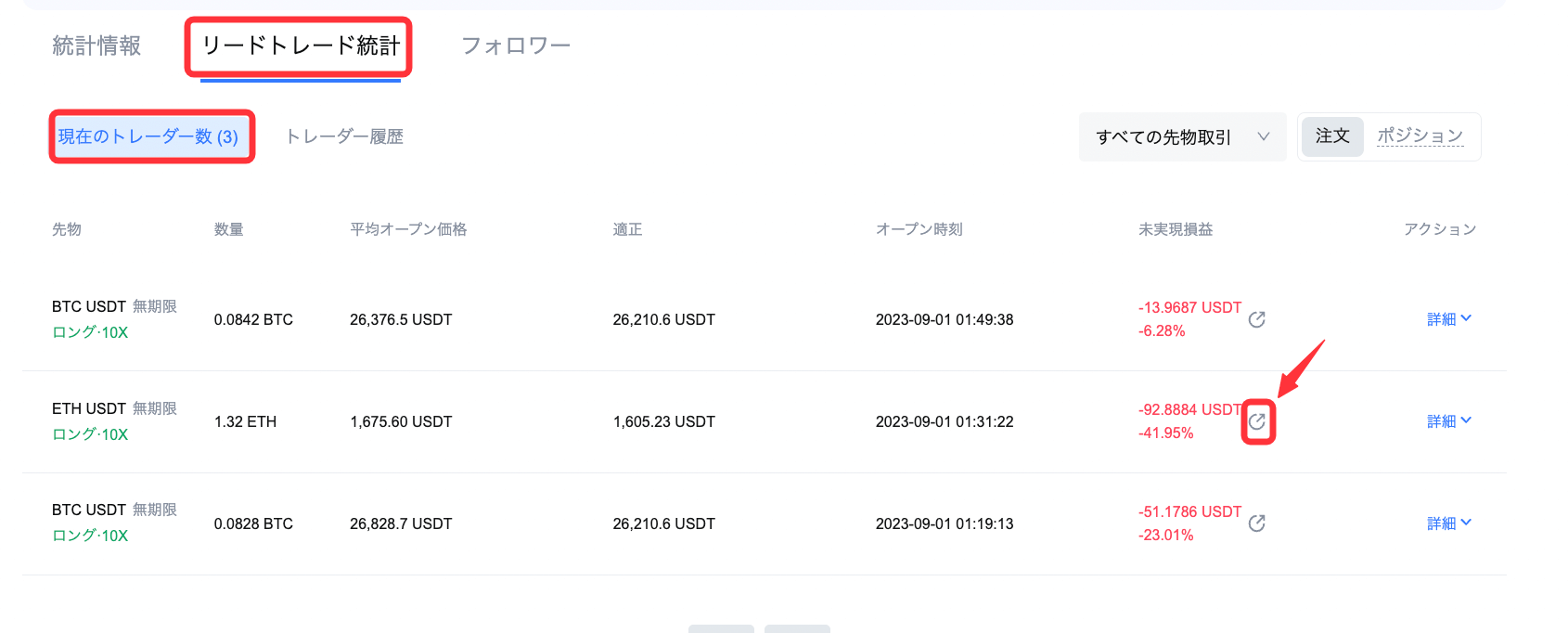The width and height of the screenshot is (1568, 633).
Task: Switch to 注文 view toggle
Action: pyautogui.click(x=1332, y=136)
